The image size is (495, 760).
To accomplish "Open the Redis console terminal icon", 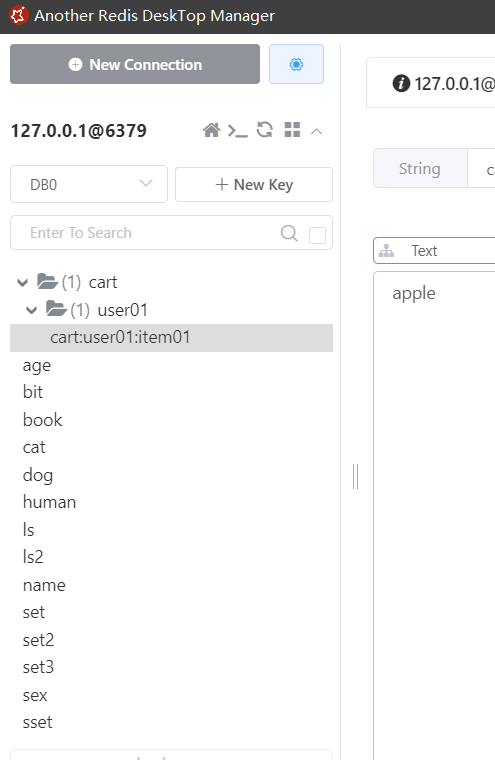I will pyautogui.click(x=238, y=131).
